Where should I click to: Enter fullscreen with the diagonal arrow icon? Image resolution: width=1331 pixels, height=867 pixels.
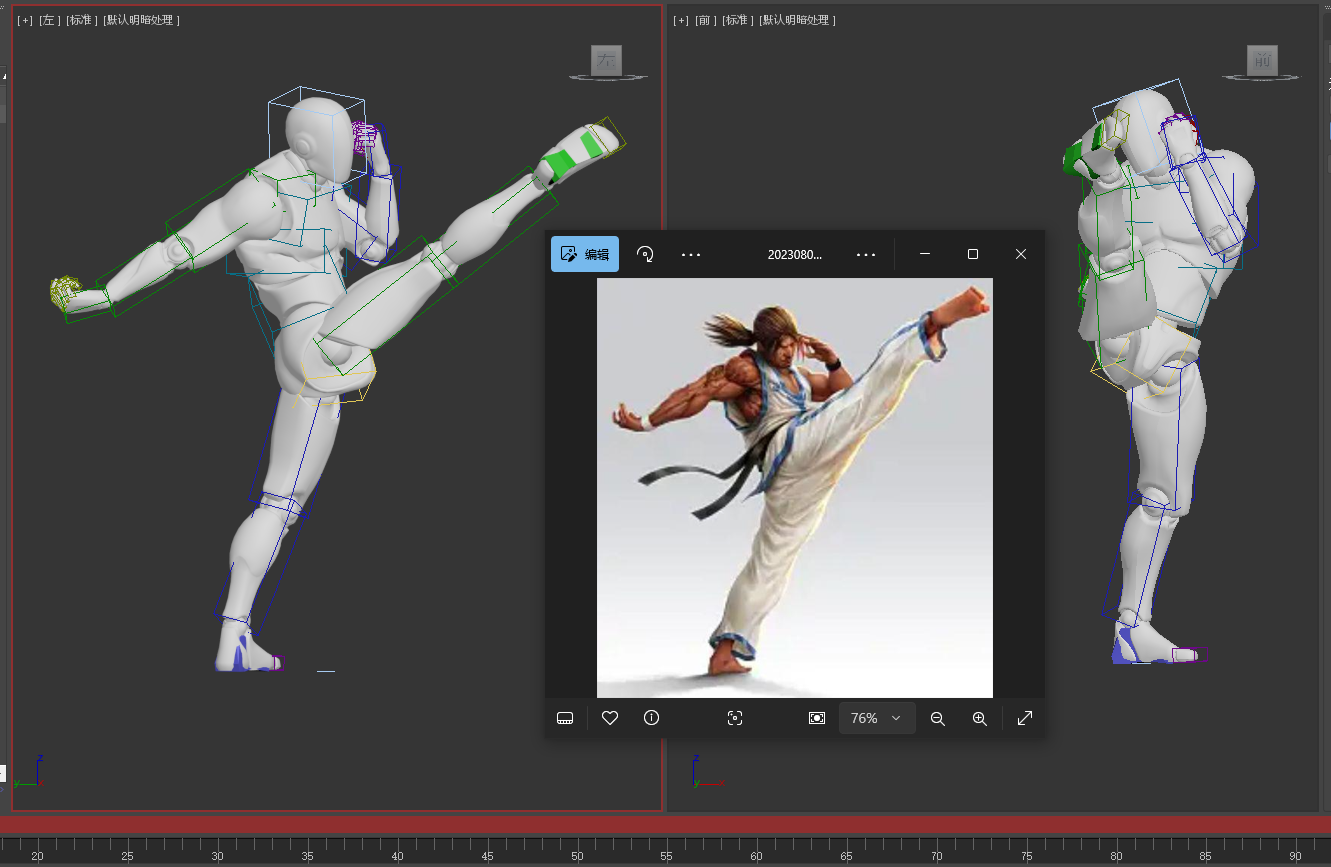1025,718
